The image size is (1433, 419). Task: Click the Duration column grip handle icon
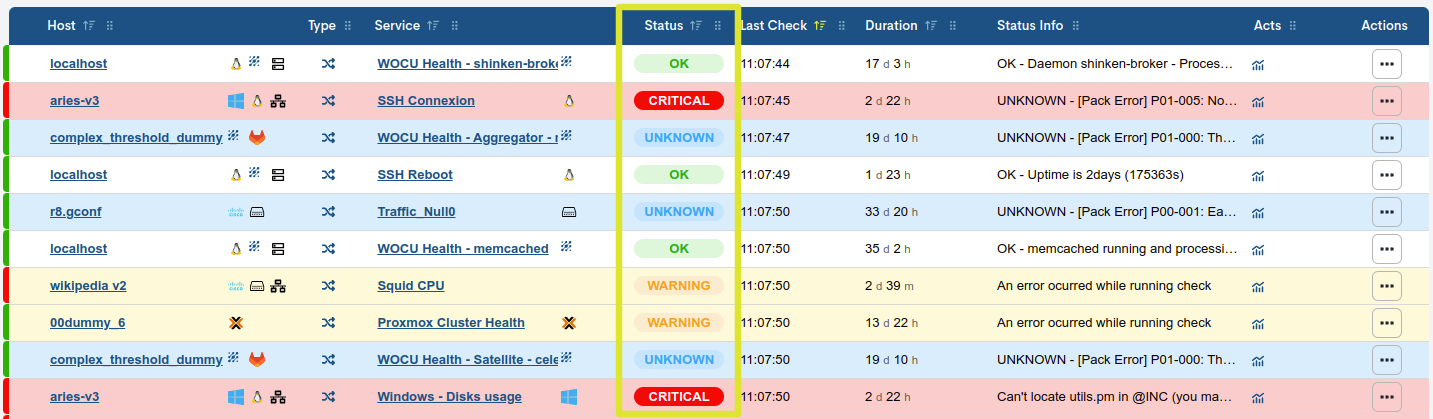coord(953,26)
